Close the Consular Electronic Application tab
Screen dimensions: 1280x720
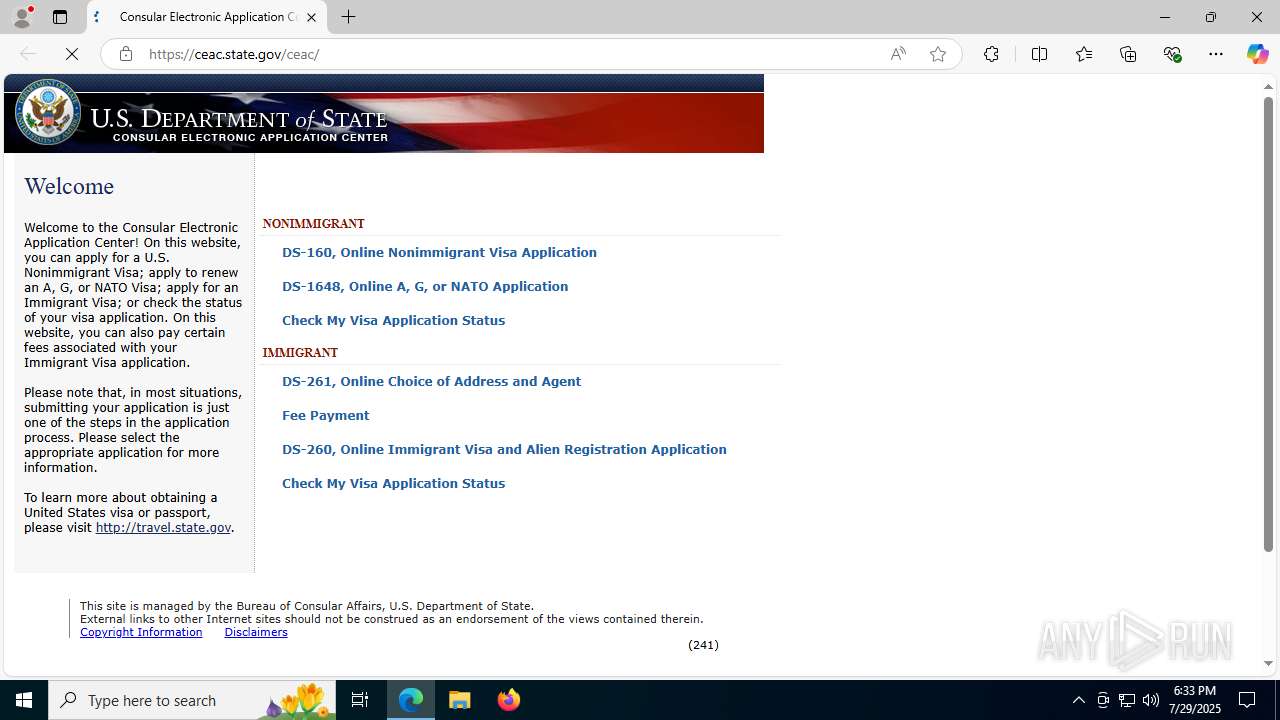(x=311, y=17)
